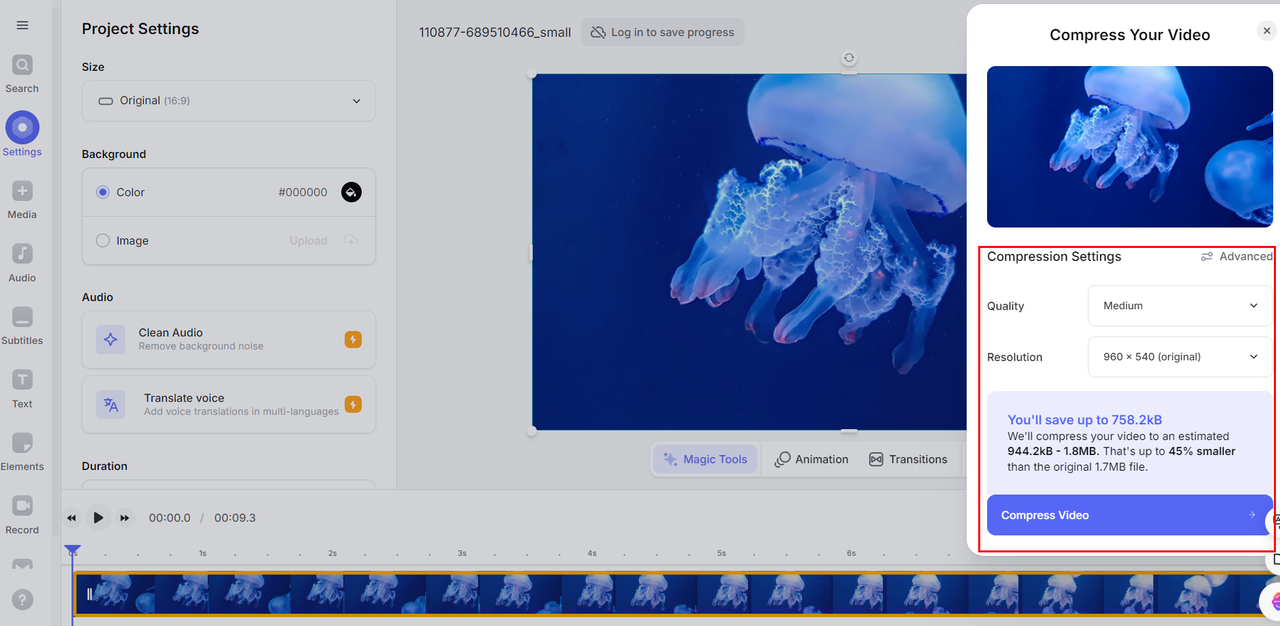Image resolution: width=1280 pixels, height=626 pixels.
Task: Click the Translate voice icon
Action: (111, 405)
